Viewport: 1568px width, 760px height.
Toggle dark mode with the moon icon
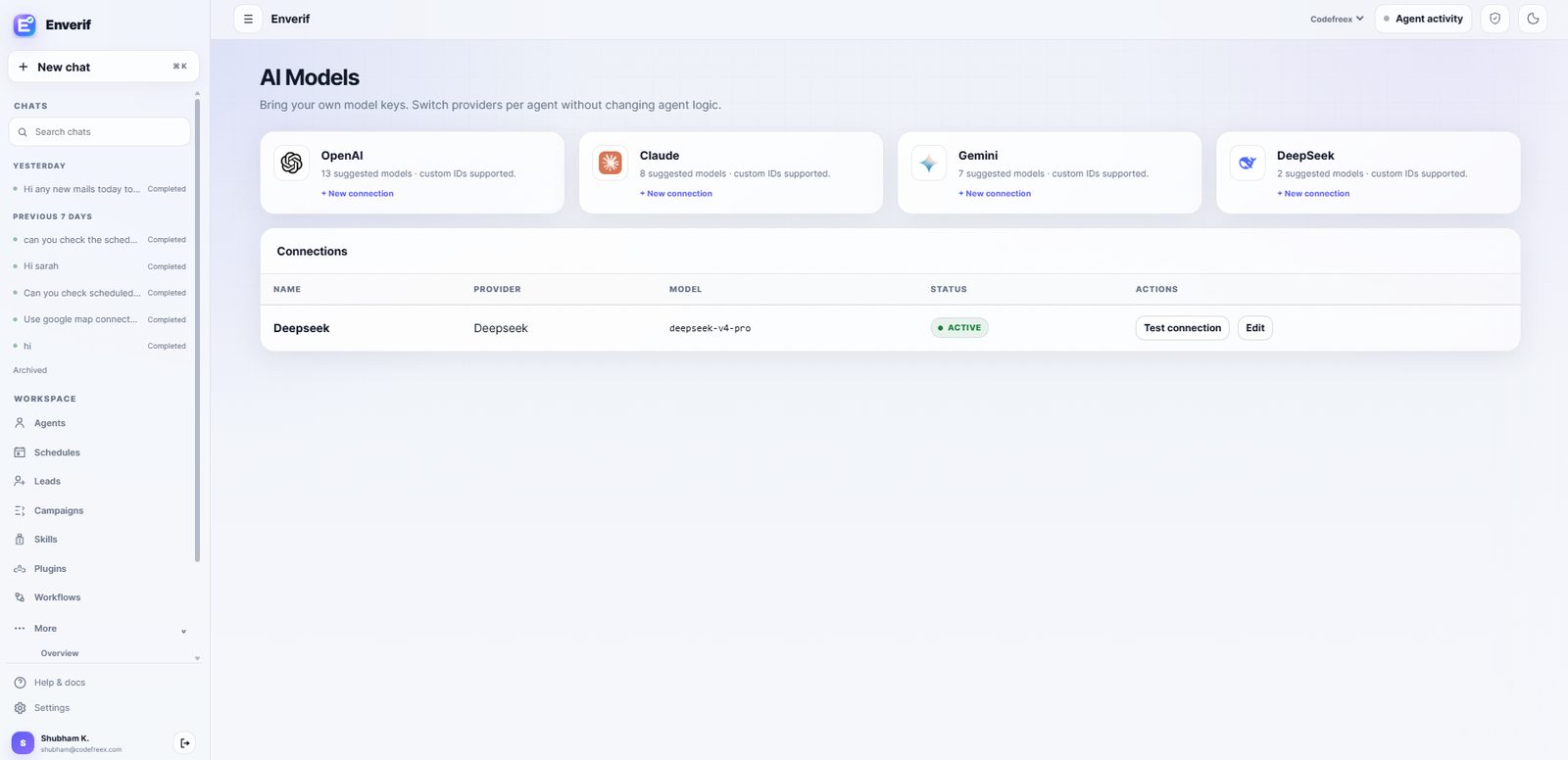point(1533,19)
